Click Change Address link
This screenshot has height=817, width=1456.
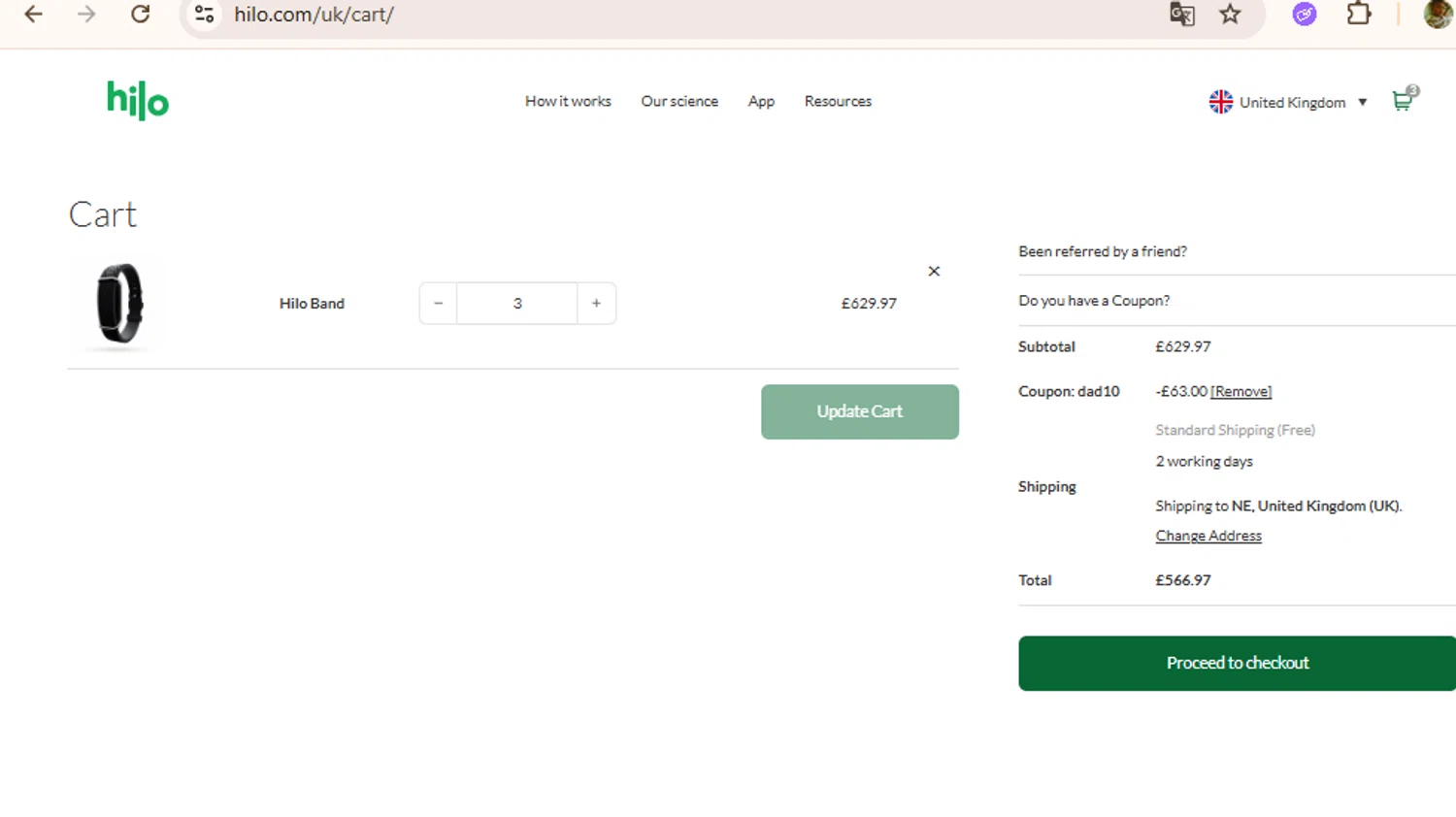pyautogui.click(x=1208, y=536)
